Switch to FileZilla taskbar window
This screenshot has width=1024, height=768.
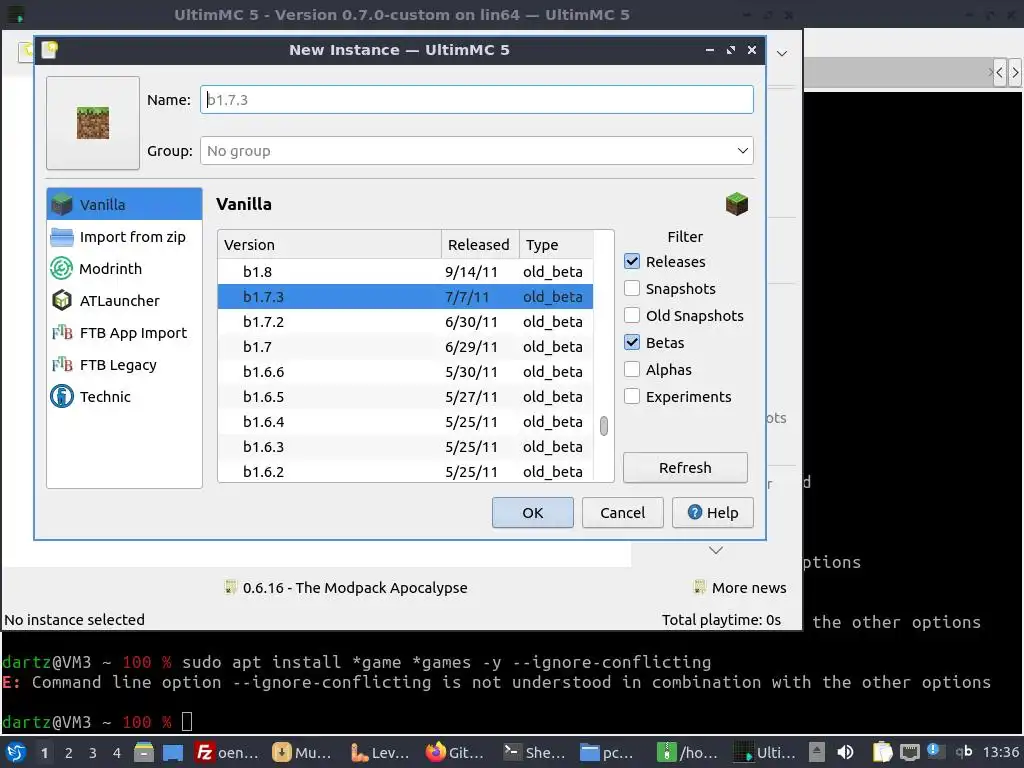(x=227, y=752)
